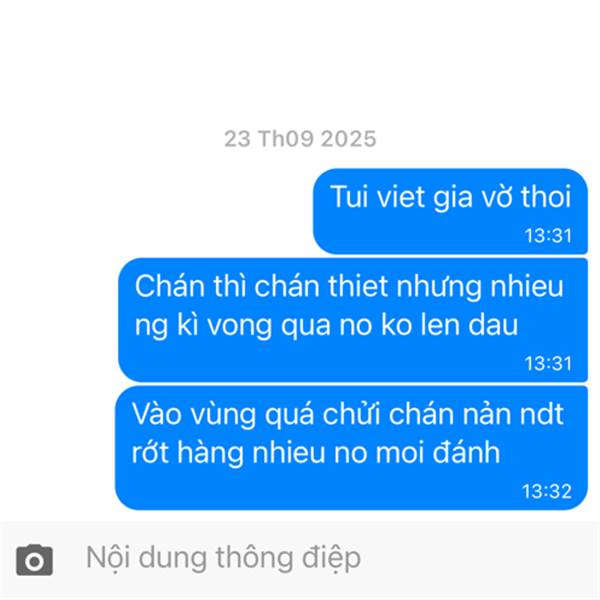Tap the camera icon to attach photo
The image size is (600, 600).
click(x=34, y=560)
